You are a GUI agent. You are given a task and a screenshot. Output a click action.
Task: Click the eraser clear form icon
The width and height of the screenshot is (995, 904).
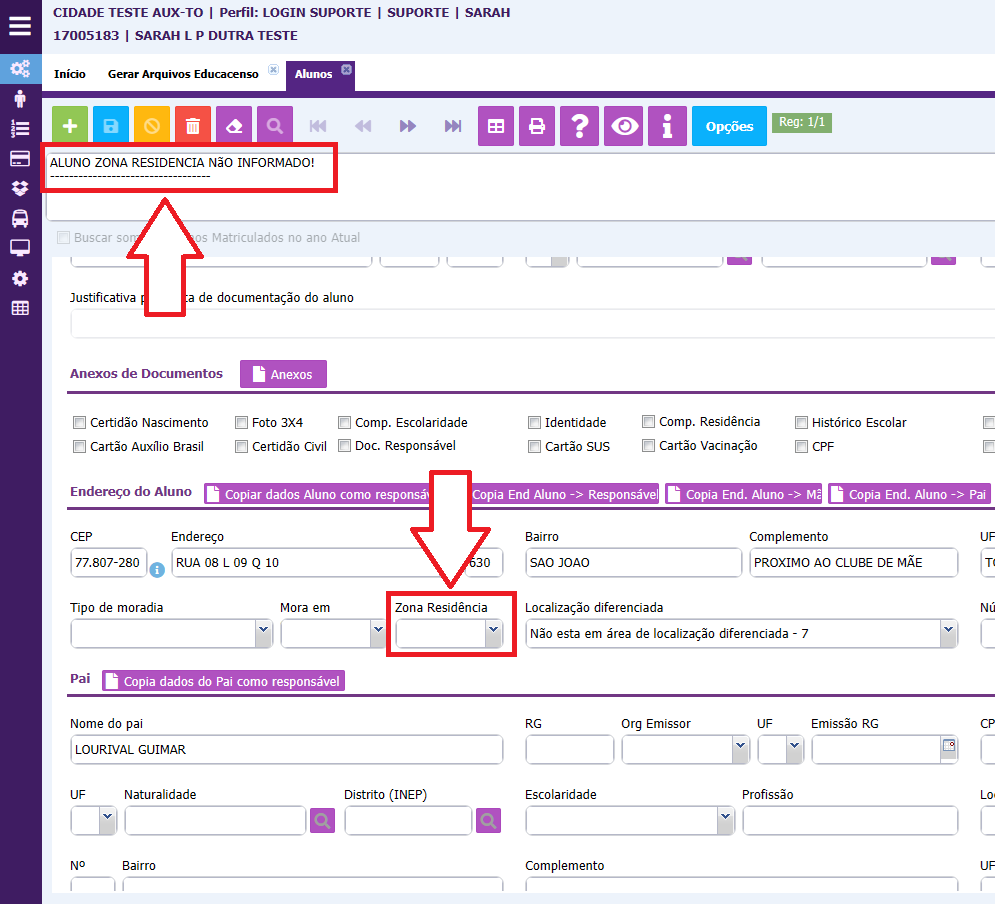pos(234,126)
